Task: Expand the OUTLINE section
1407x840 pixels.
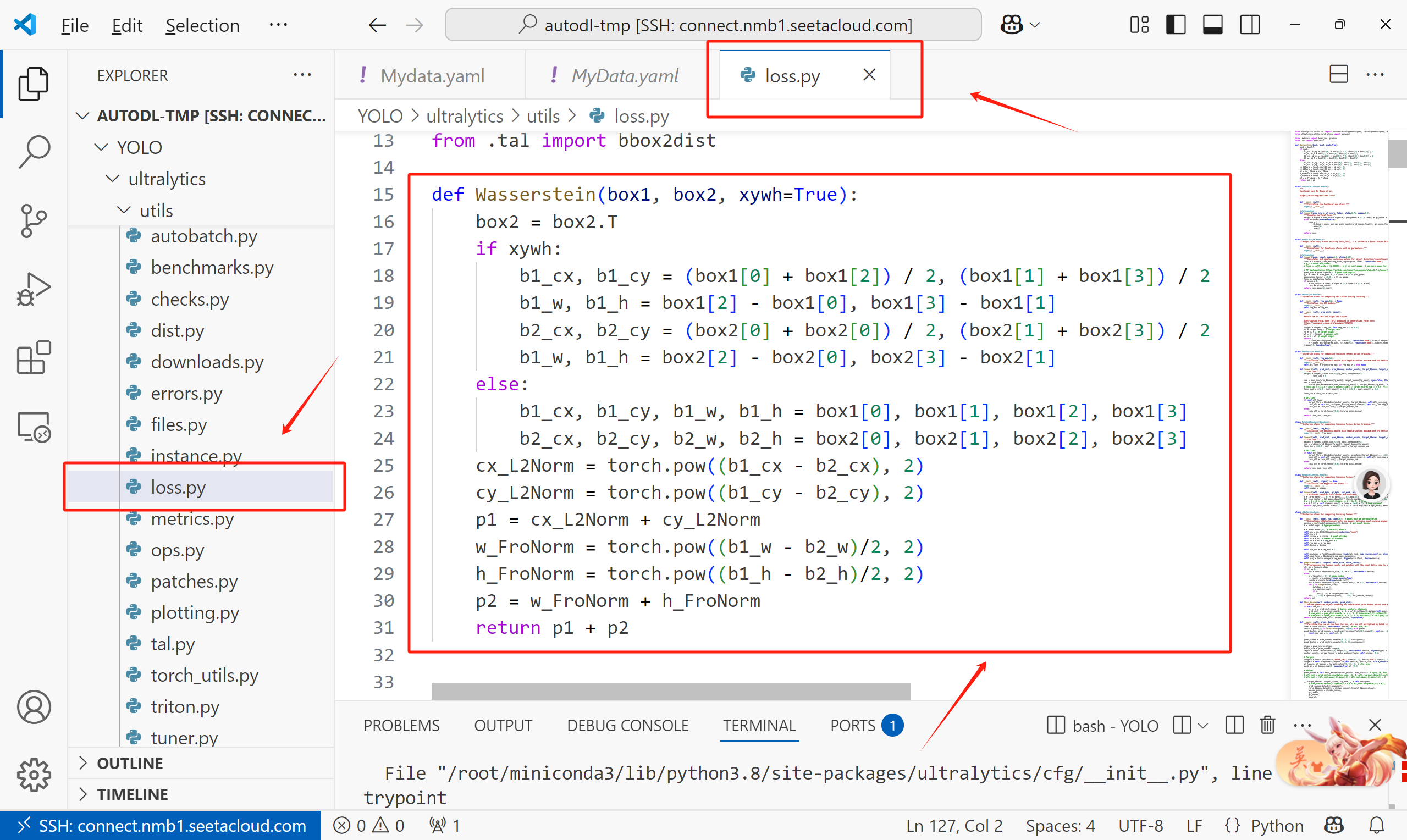Action: pyautogui.click(x=130, y=763)
